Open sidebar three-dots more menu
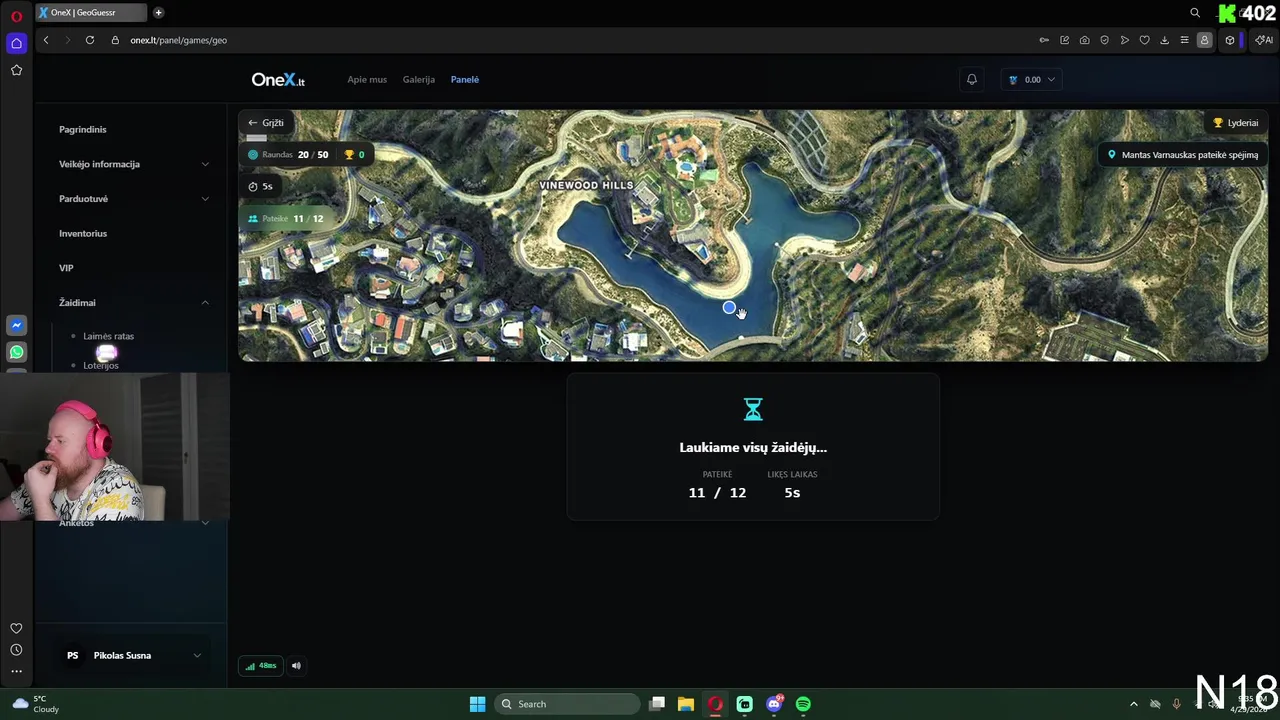 click(x=16, y=671)
